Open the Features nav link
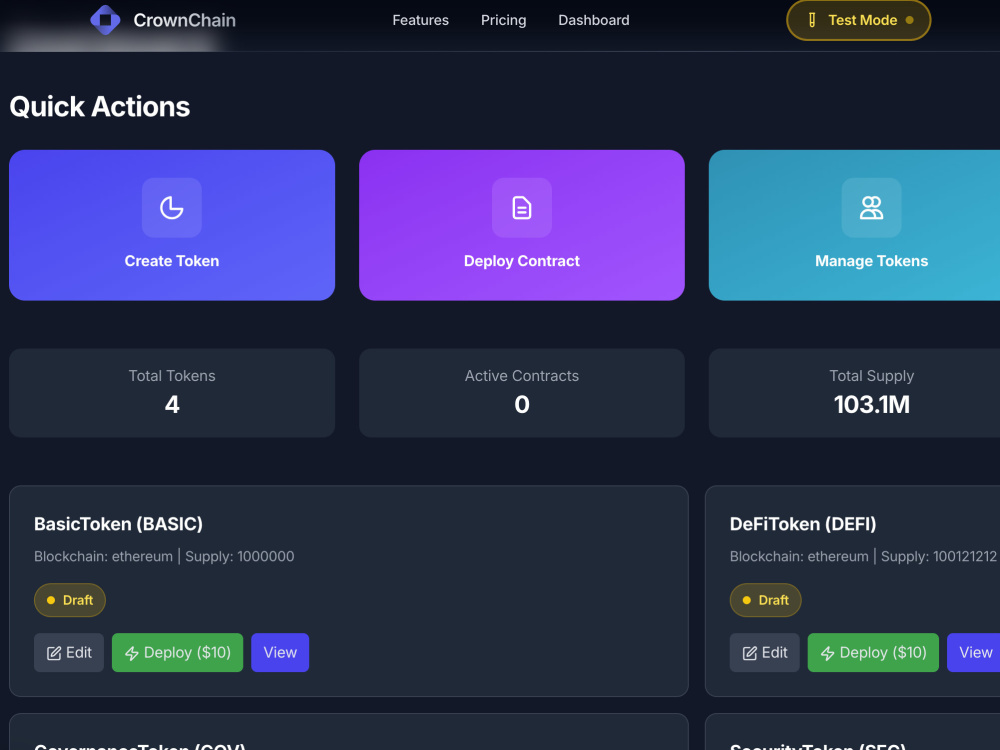Screen dimensions: 1000x750 pos(420,20)
